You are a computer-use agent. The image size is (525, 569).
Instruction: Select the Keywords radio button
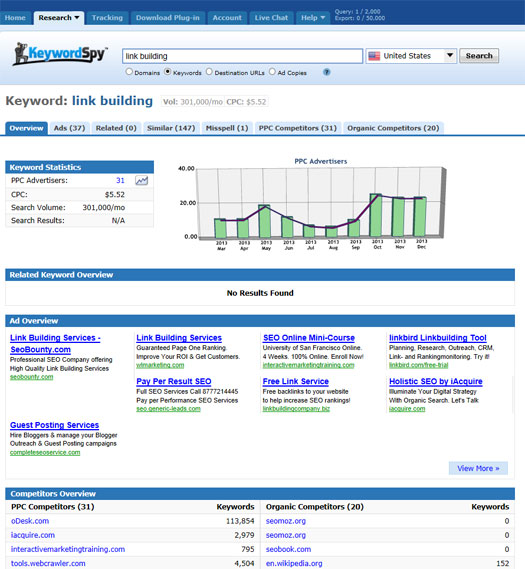168,71
